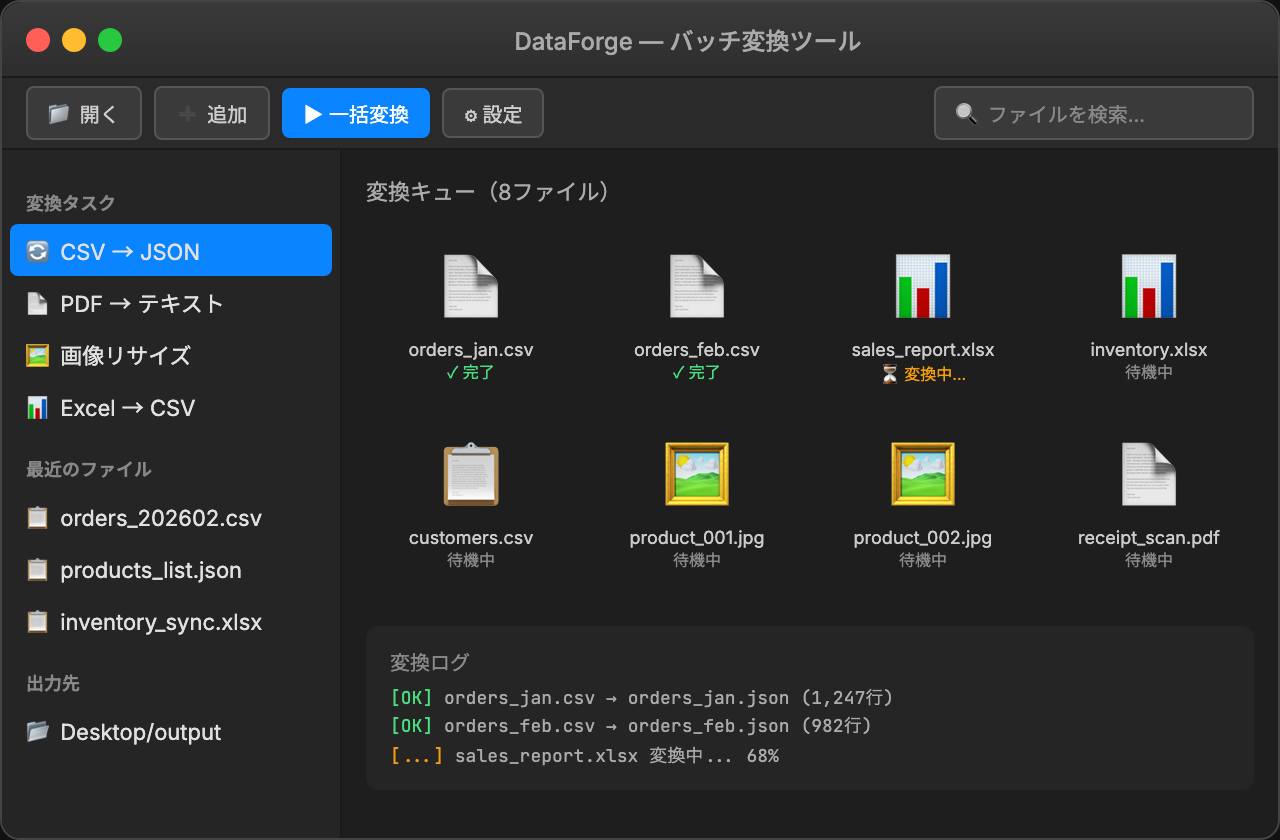Start processing with the 一括変換 button
This screenshot has height=840, width=1280.
pos(355,113)
